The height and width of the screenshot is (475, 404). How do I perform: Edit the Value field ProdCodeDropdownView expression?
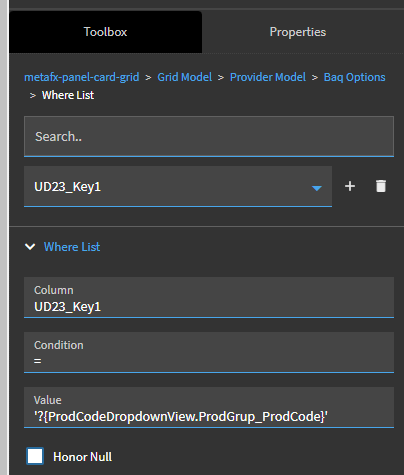click(x=209, y=407)
